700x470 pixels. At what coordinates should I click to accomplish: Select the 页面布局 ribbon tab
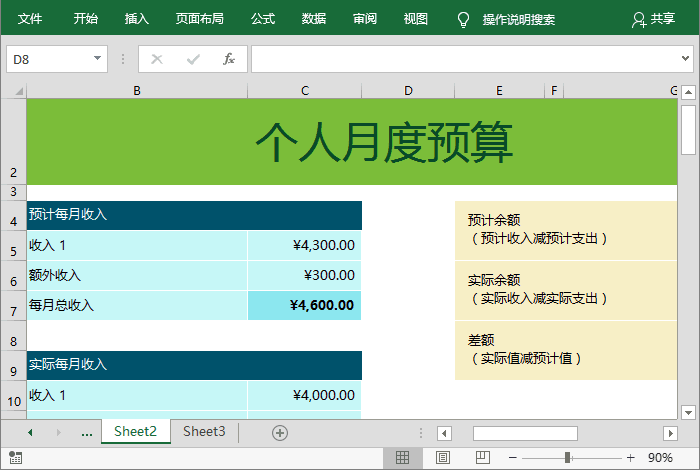(x=199, y=19)
